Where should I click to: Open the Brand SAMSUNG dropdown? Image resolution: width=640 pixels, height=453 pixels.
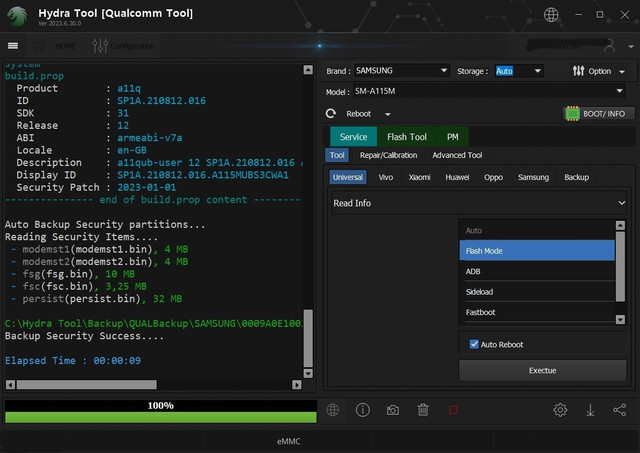(401, 71)
